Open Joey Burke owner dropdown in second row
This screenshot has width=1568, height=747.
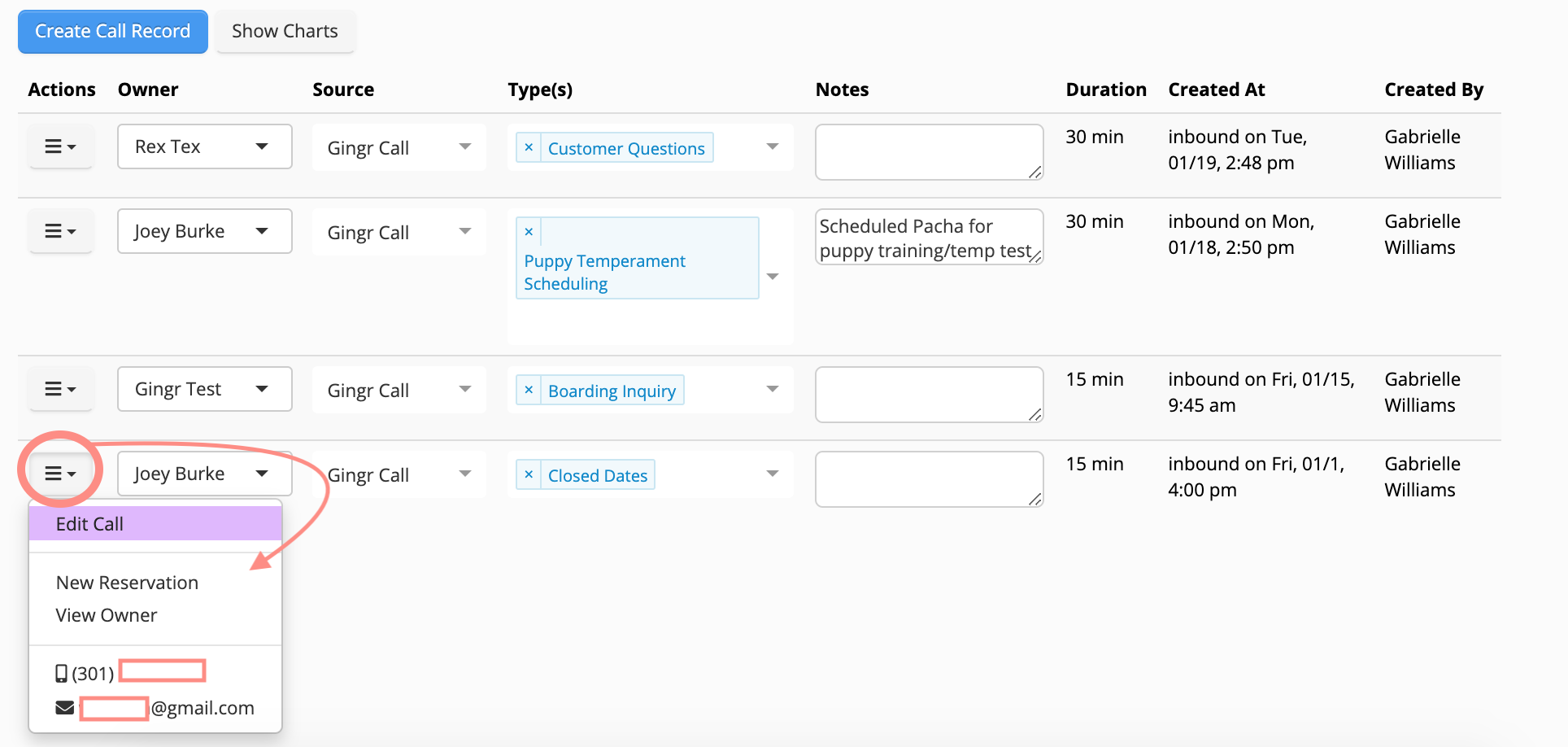205,231
